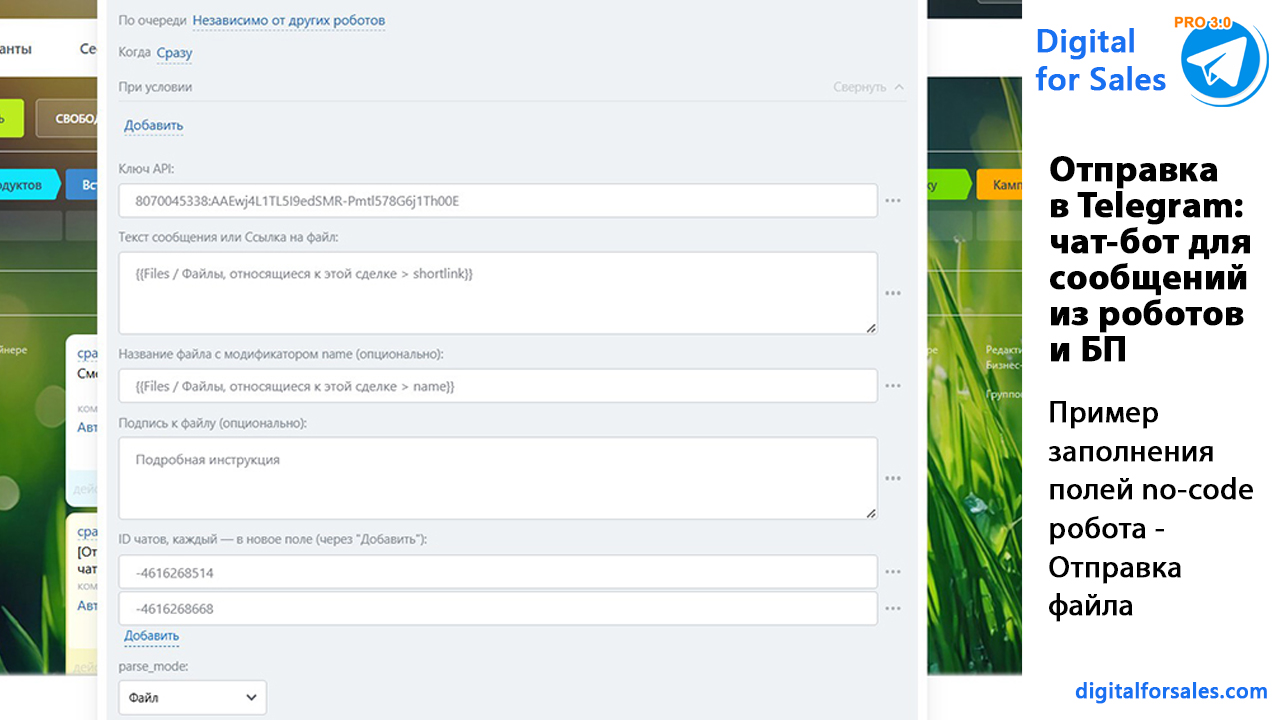Select the chat ID field '-4616268668'
This screenshot has width=1280, height=720.
498,608
